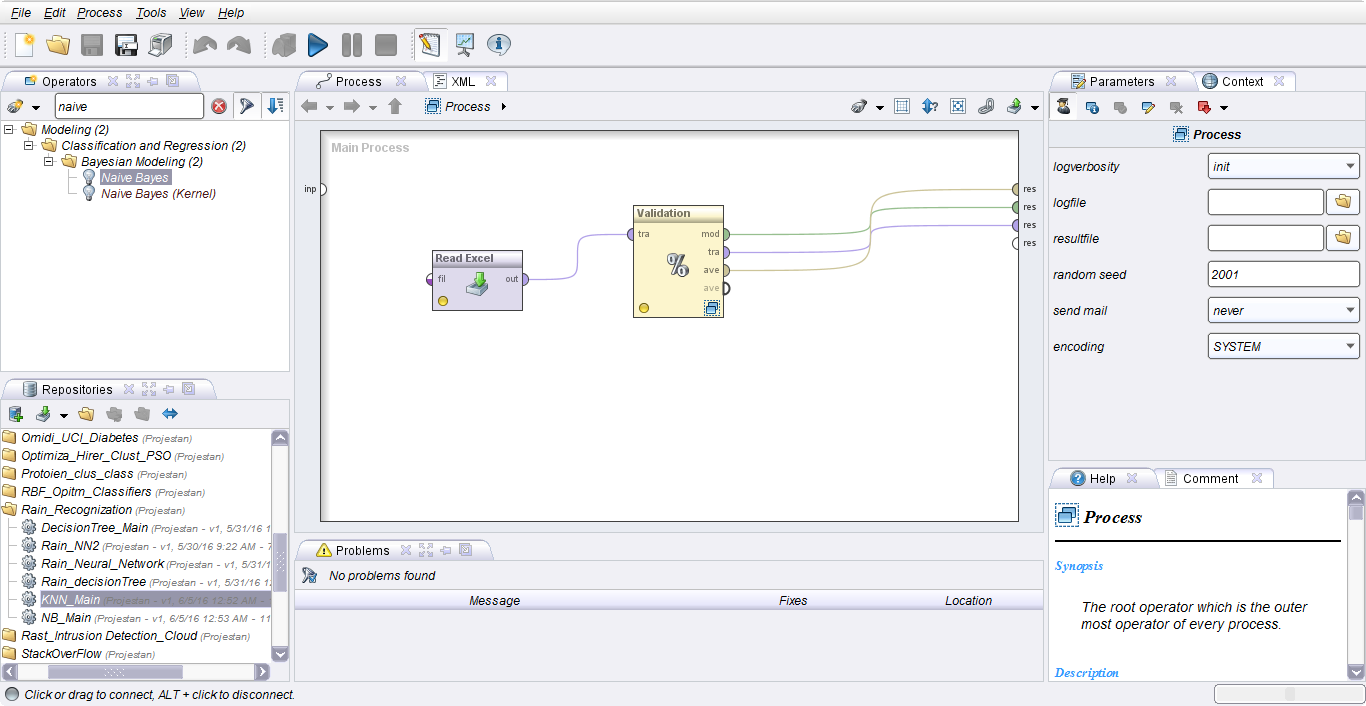Open the dropdown beside the export process icon
Image resolution: width=1366 pixels, height=706 pixels.
pos(1035,108)
